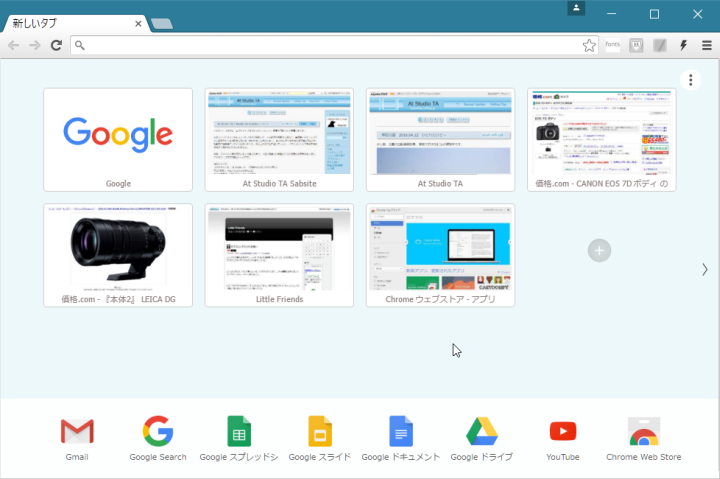Open Chrome Web Store app icon

pos(644,431)
